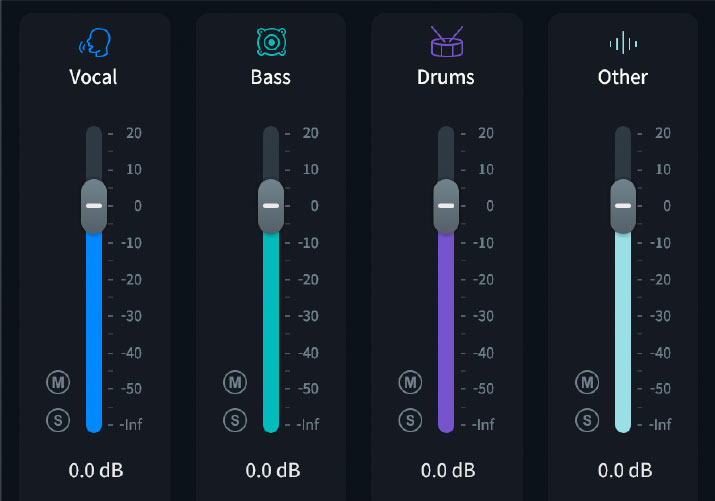Click the Other waveform icon
This screenshot has width=715, height=501.
[x=622, y=42]
